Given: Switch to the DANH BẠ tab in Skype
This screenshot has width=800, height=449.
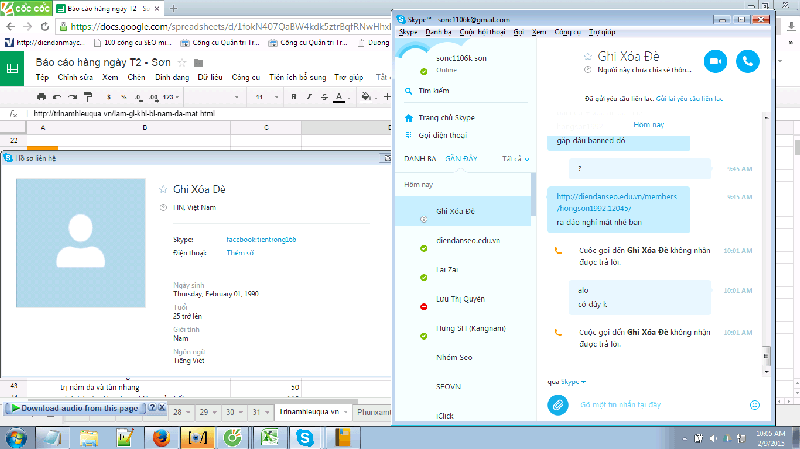Looking at the screenshot, I should (x=420, y=159).
